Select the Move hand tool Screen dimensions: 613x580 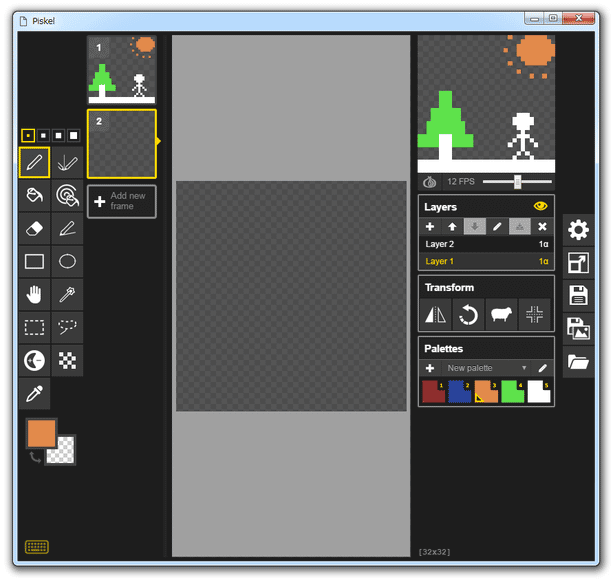34,294
